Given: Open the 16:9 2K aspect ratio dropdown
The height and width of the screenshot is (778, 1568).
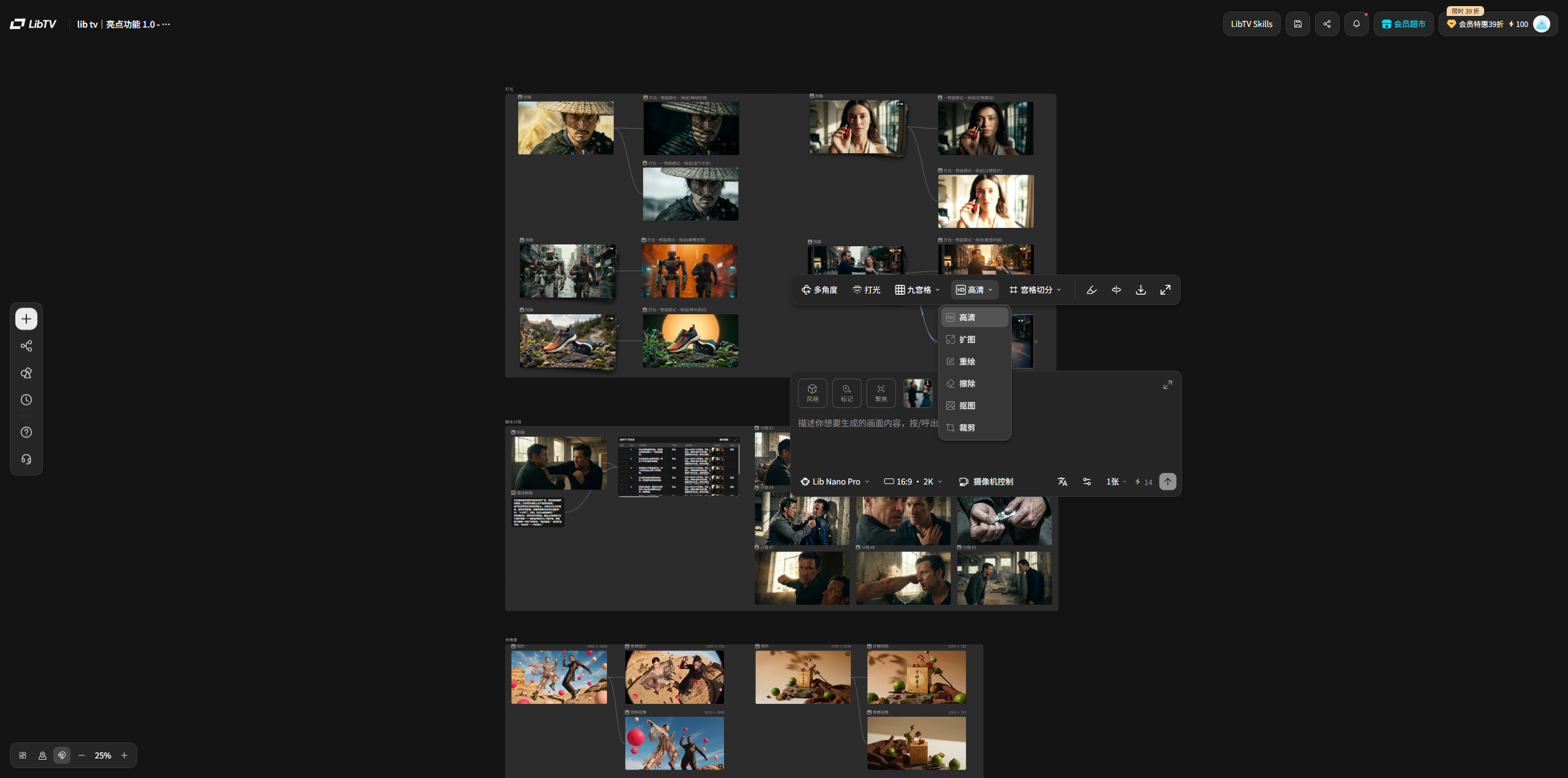Looking at the screenshot, I should (x=913, y=482).
